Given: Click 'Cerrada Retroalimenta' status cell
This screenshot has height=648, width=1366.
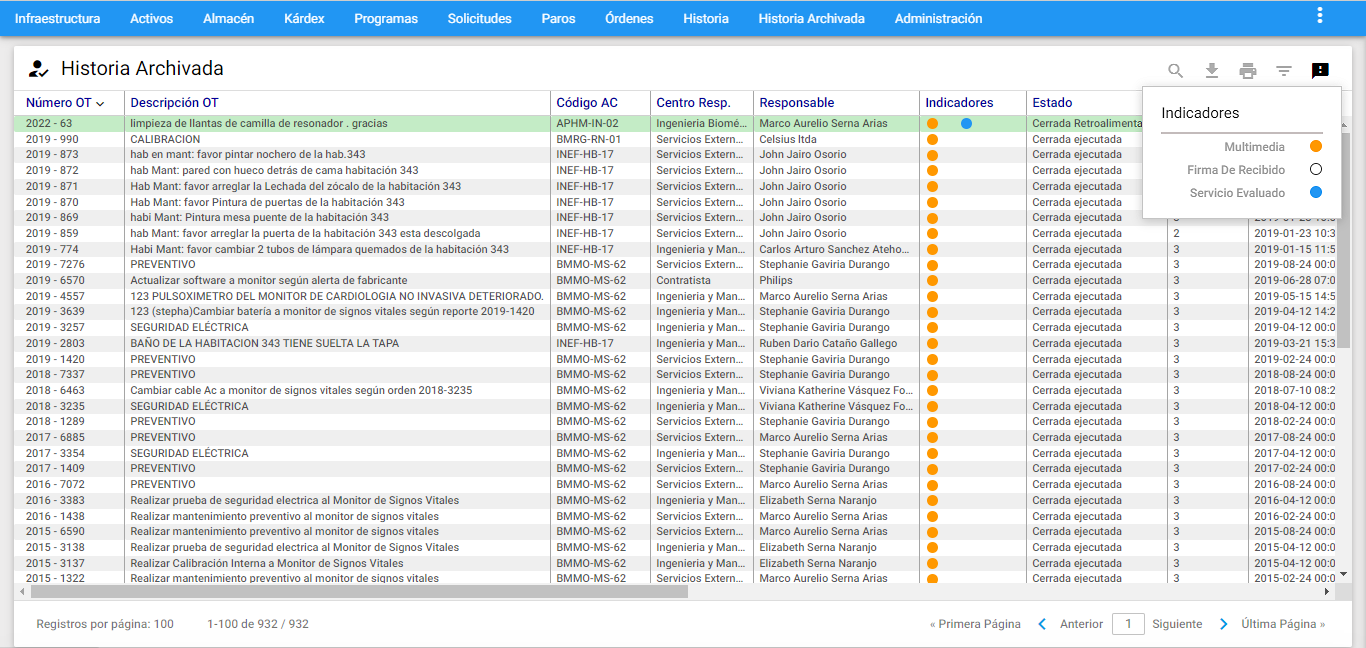Looking at the screenshot, I should point(1087,123).
